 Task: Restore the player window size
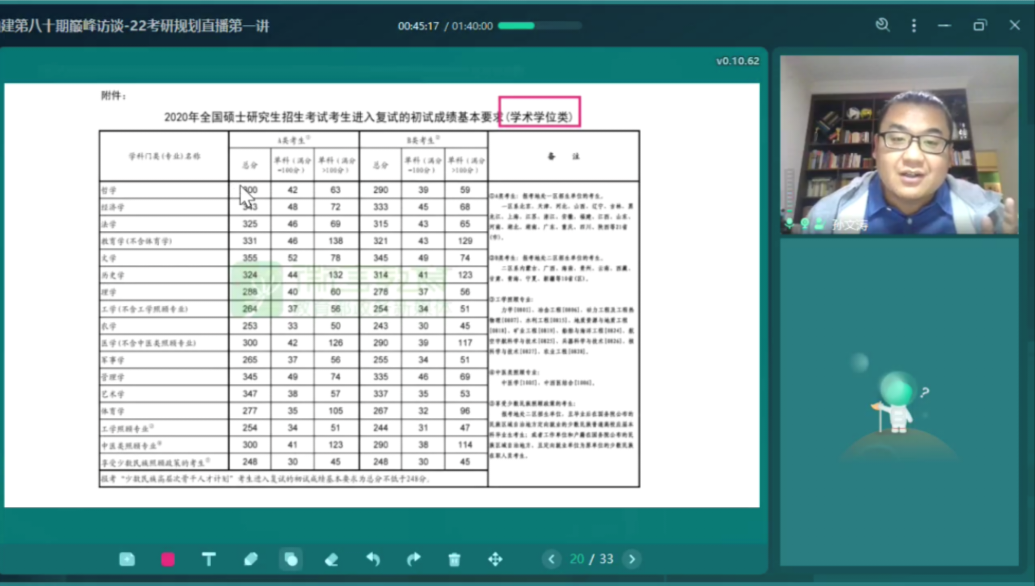[980, 25]
